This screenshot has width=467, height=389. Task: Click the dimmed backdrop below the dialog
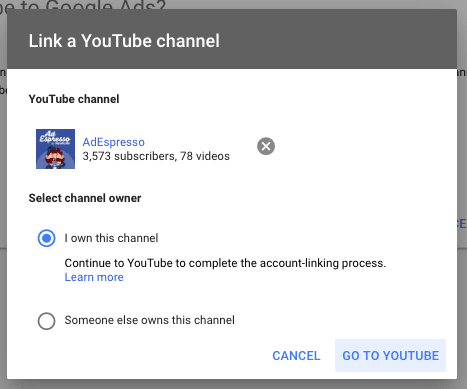coord(233,384)
